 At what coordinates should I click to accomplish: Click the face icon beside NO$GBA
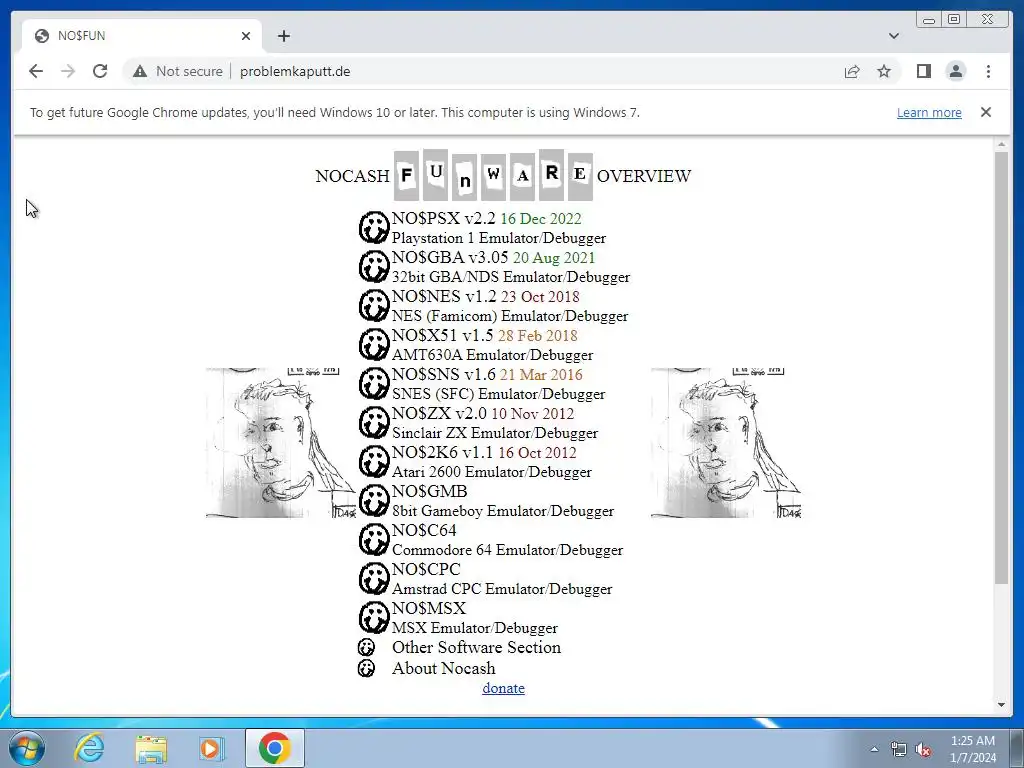coord(374,267)
